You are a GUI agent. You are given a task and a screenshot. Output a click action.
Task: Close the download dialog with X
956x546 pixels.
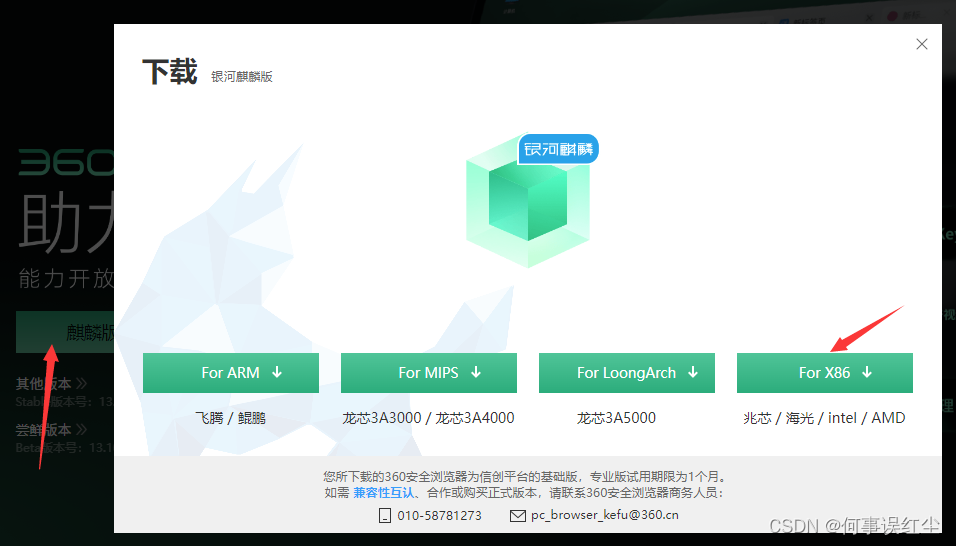922,44
